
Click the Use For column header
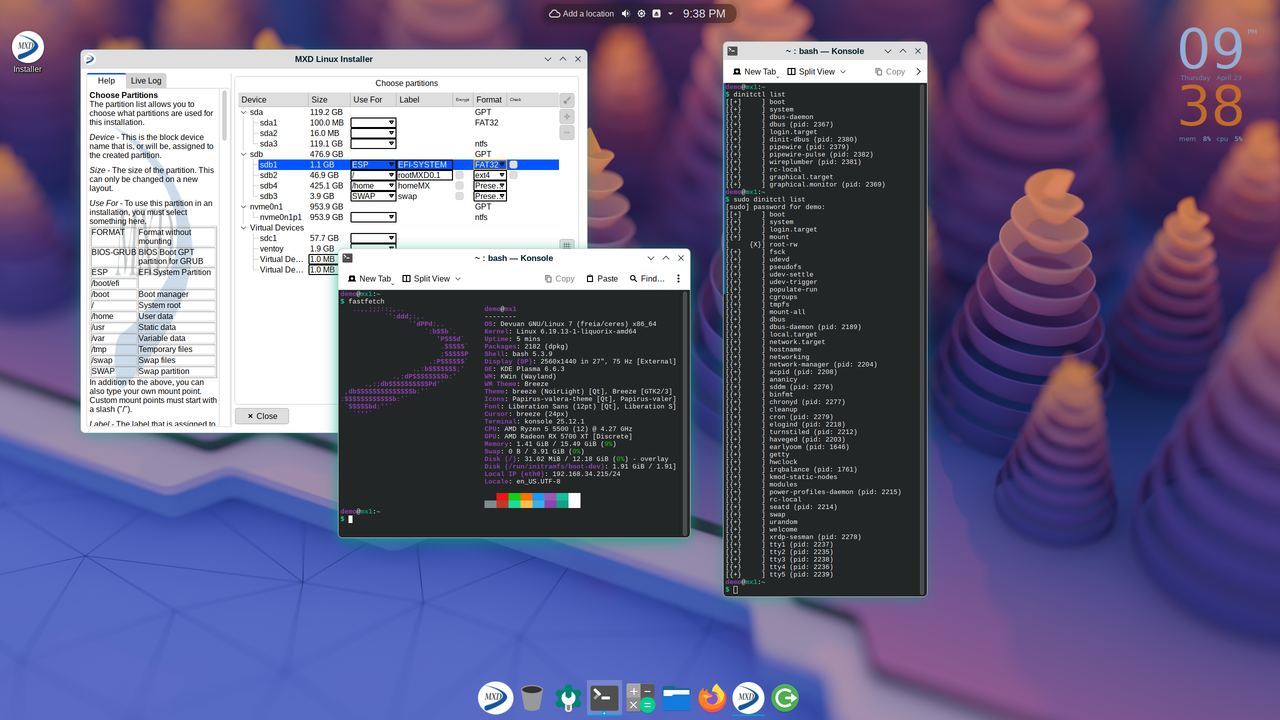(x=373, y=100)
